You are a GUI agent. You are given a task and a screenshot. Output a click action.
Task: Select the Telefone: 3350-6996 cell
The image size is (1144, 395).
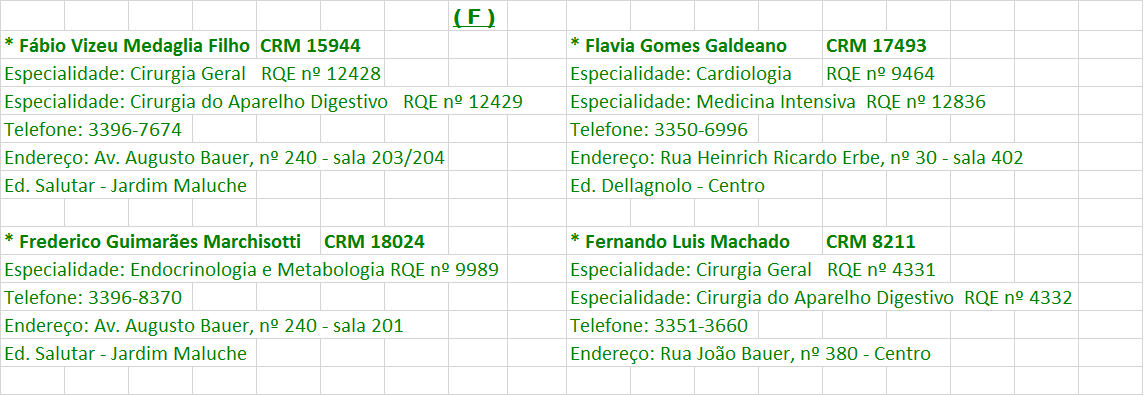659,130
